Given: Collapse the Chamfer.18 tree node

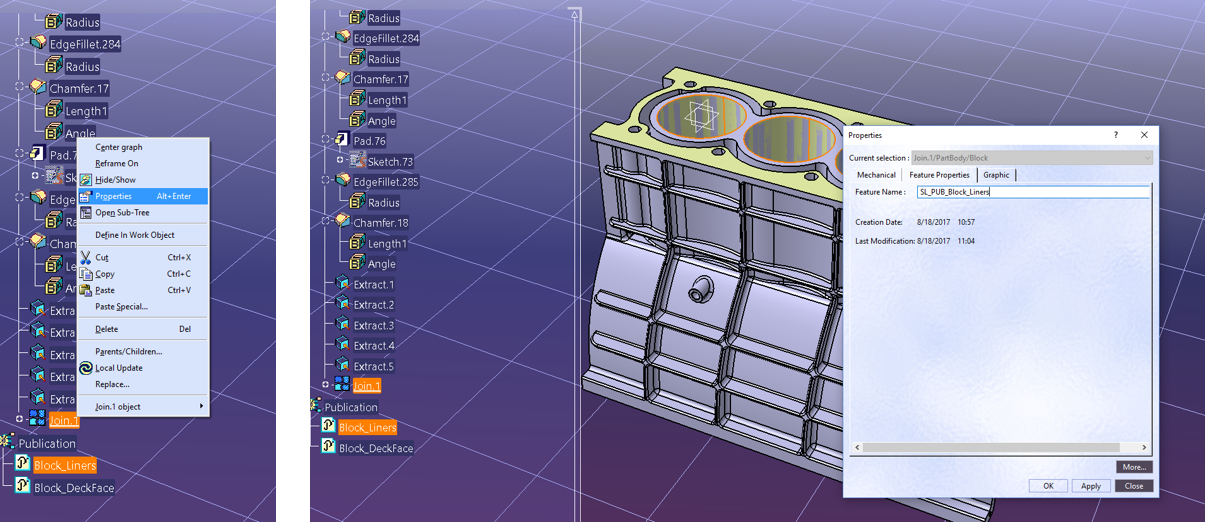Looking at the screenshot, I should point(326,221).
